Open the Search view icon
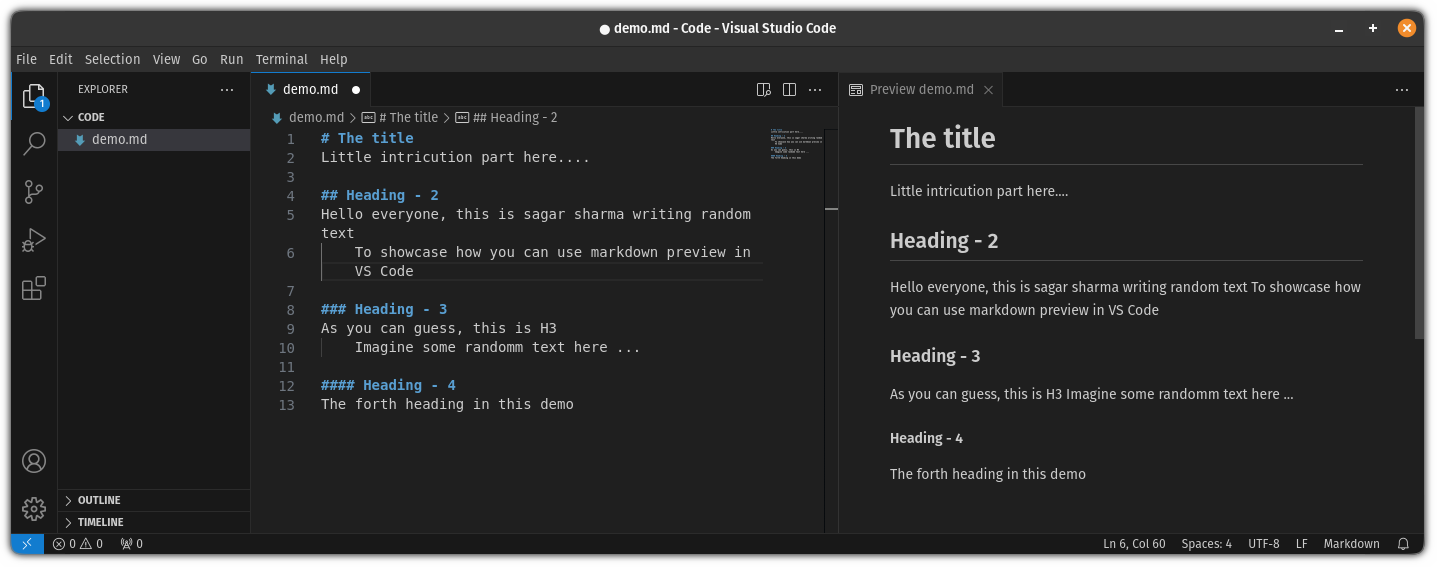 click(x=34, y=144)
